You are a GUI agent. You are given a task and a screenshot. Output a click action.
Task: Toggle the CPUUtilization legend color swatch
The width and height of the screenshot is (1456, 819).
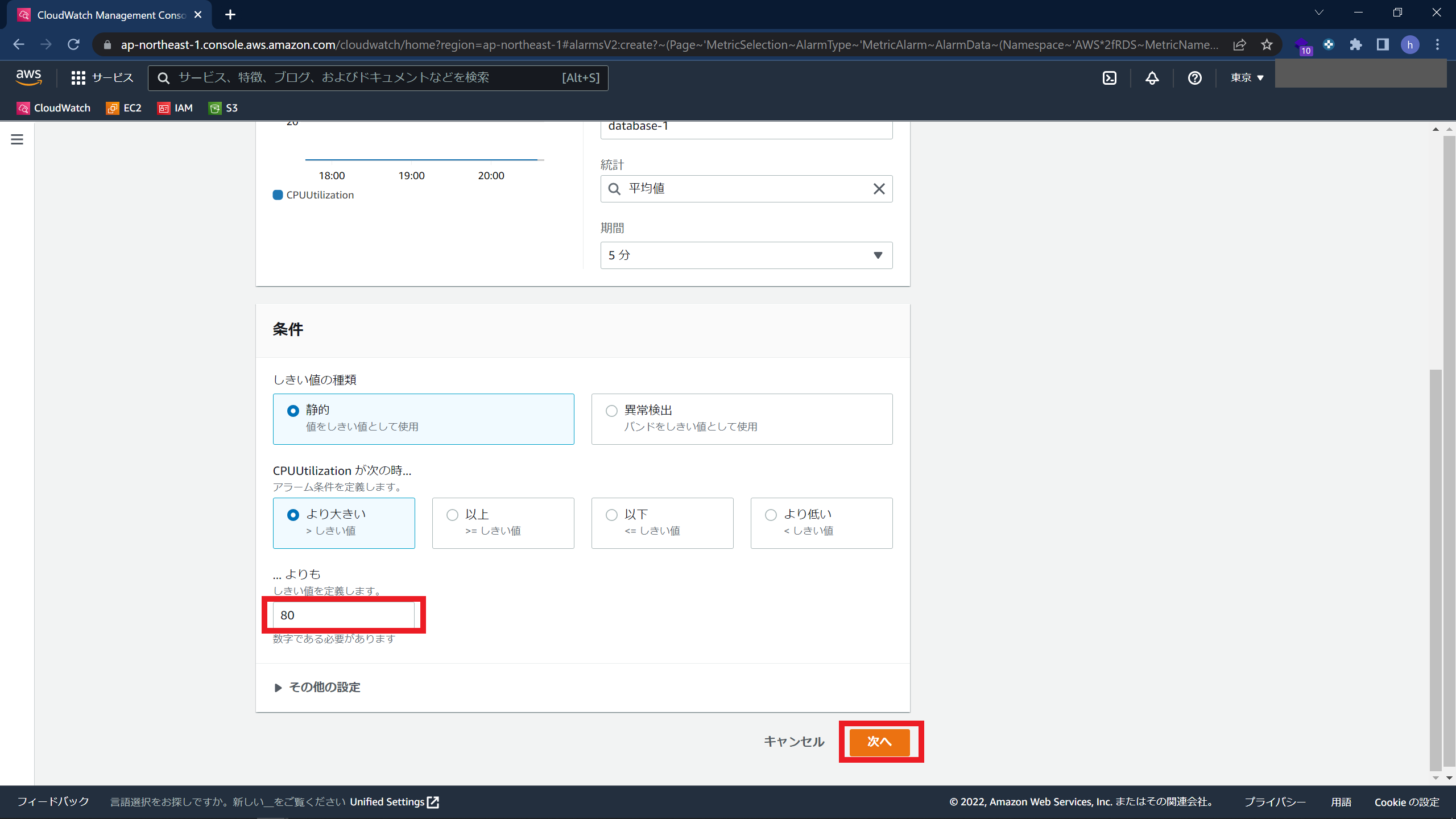click(x=278, y=195)
